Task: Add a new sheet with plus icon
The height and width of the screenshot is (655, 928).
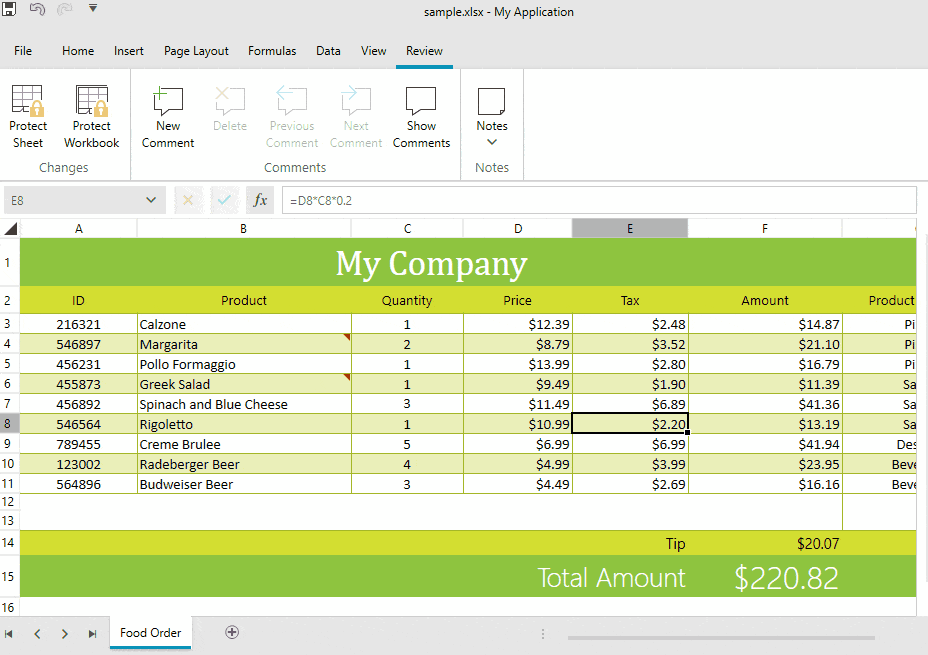Action: 232,632
